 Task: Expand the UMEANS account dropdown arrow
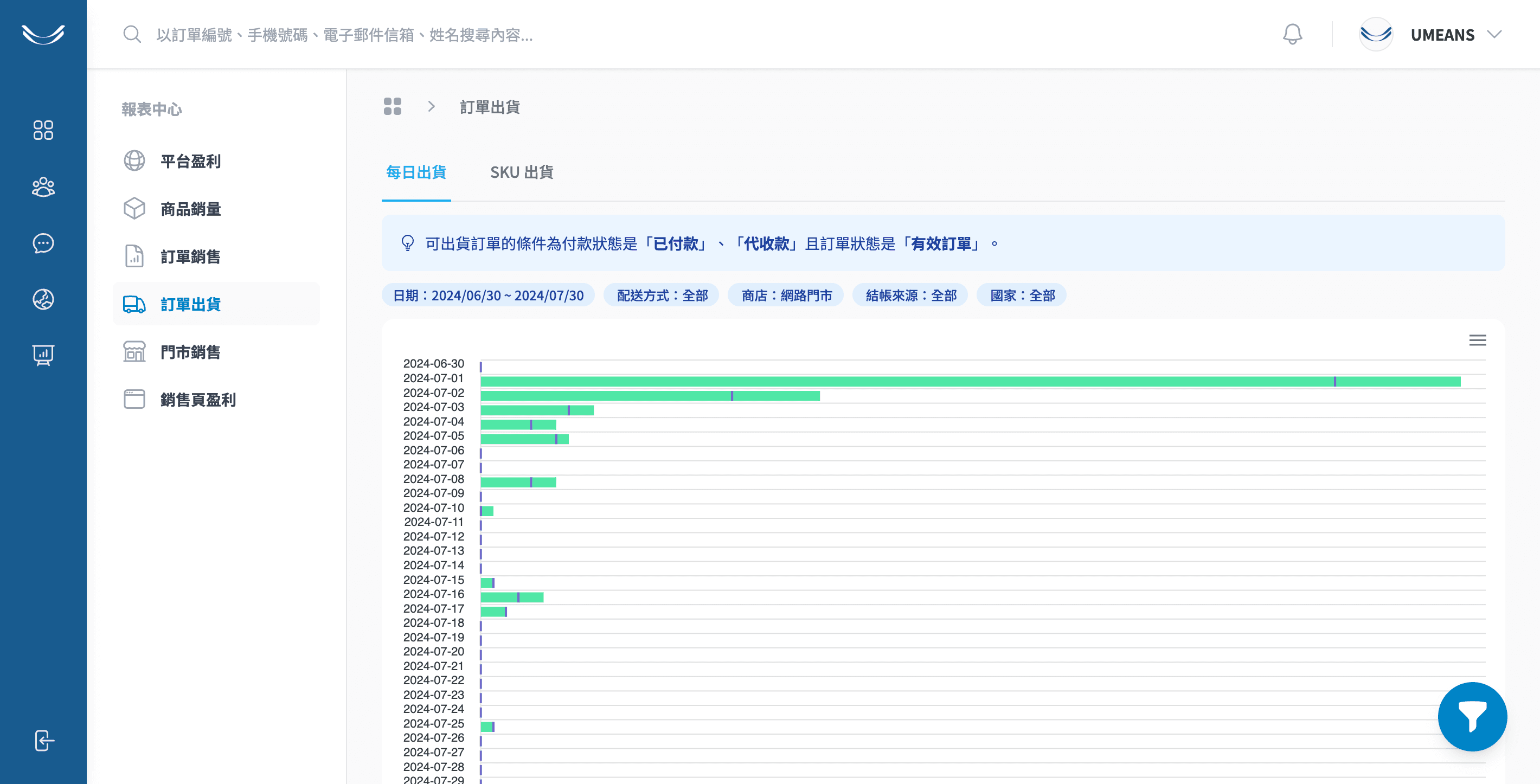point(1494,34)
